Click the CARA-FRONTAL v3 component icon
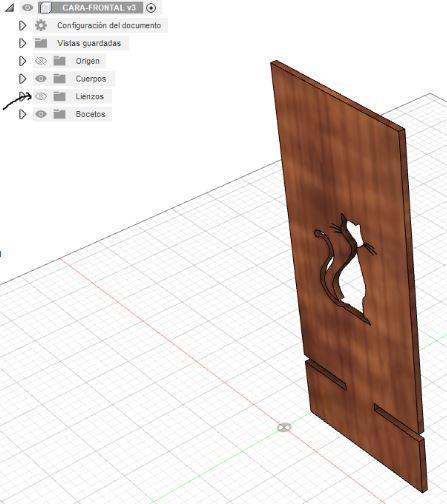Screen dimensions: 447x504 pyautogui.click(x=45, y=8)
